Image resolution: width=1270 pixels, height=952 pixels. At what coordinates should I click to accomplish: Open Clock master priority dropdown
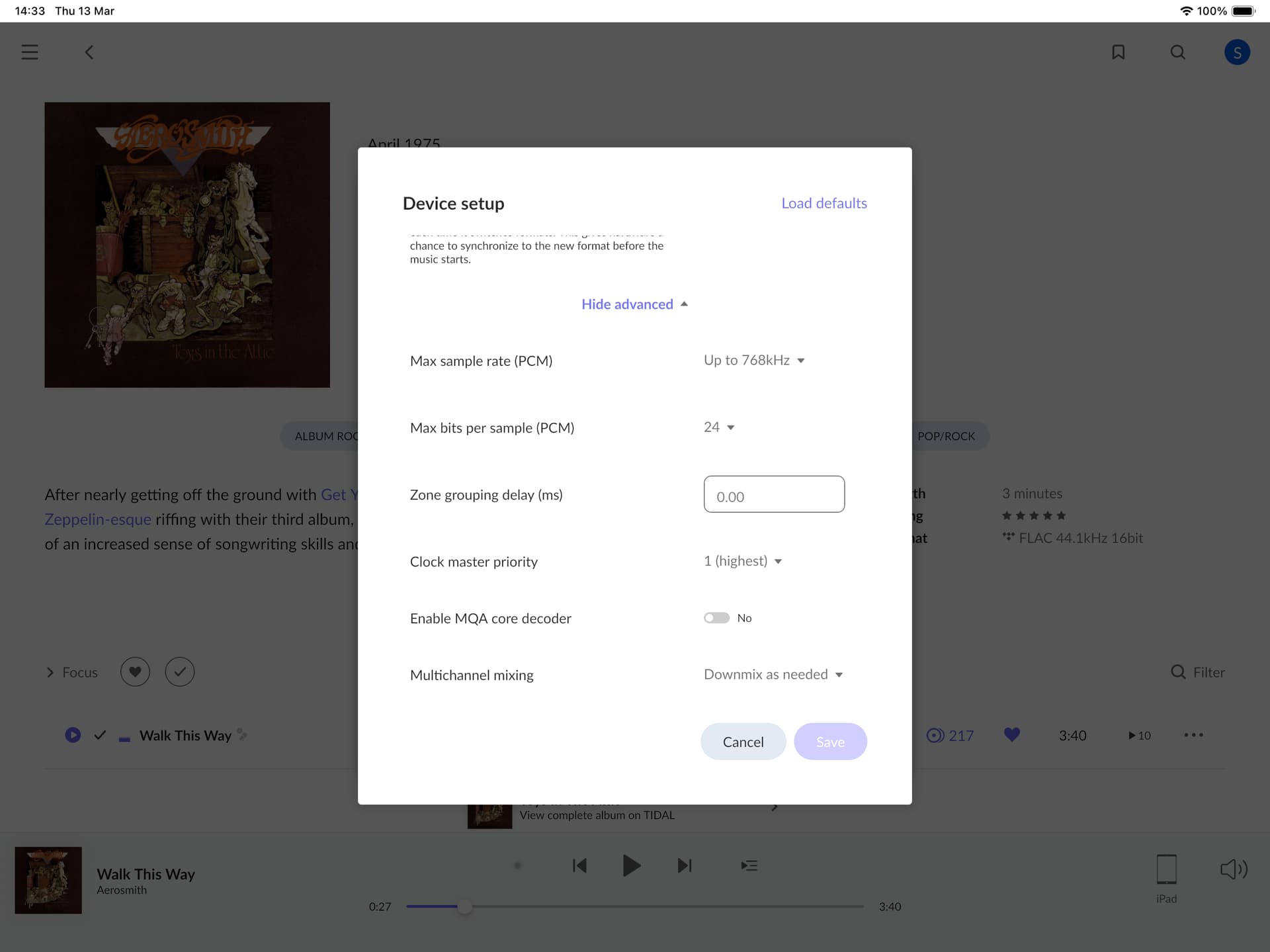(742, 561)
